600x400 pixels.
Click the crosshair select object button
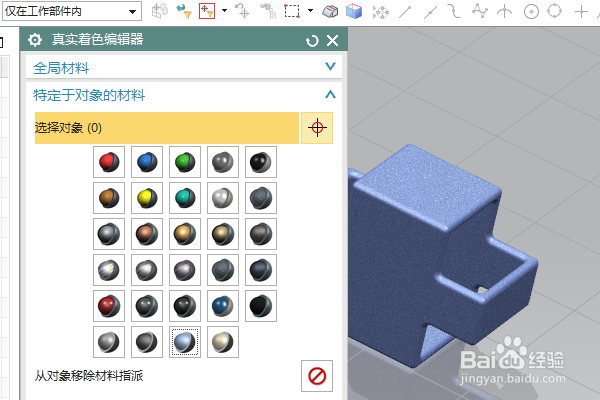[317, 128]
